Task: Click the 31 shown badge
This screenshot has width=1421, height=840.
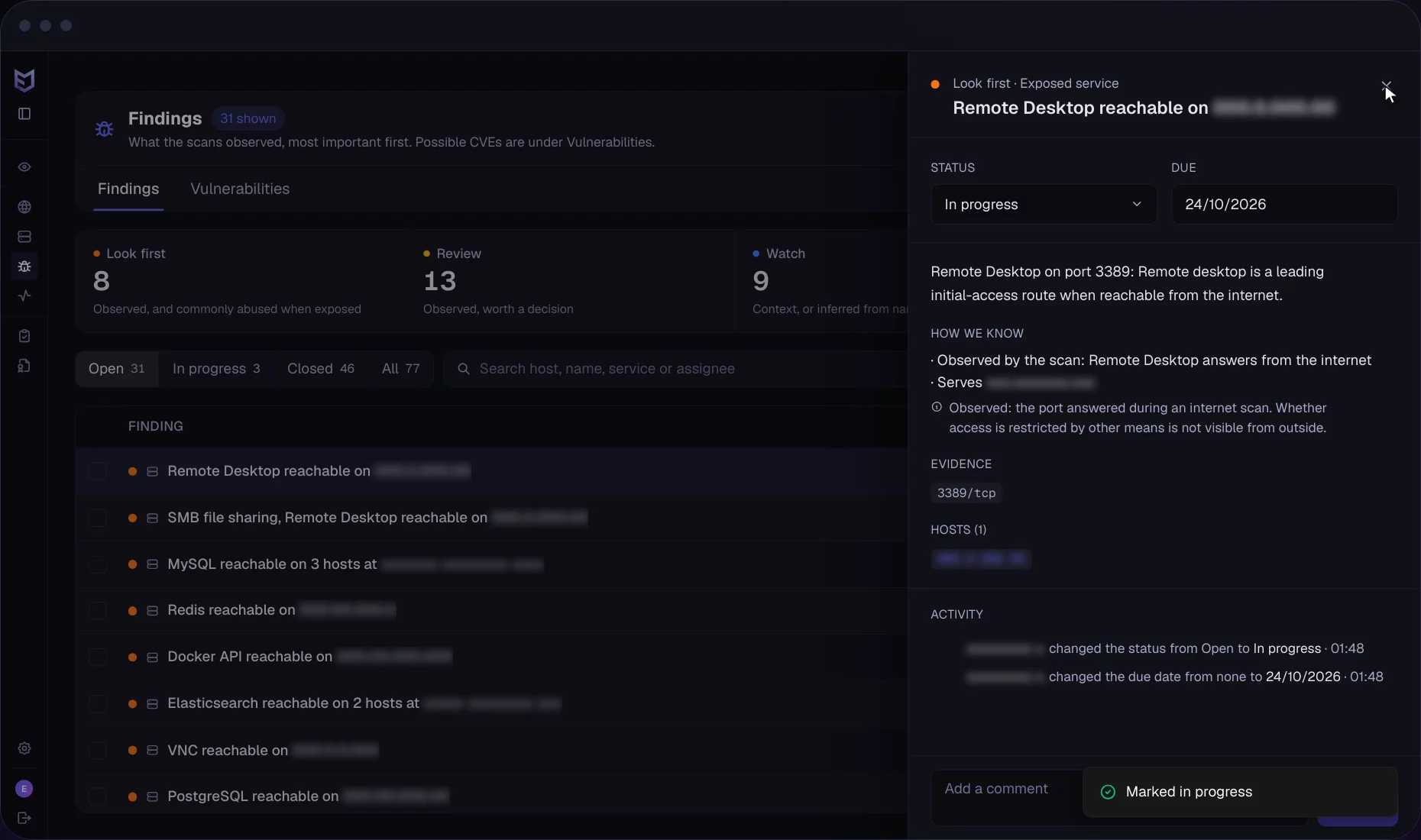Action: coord(248,118)
